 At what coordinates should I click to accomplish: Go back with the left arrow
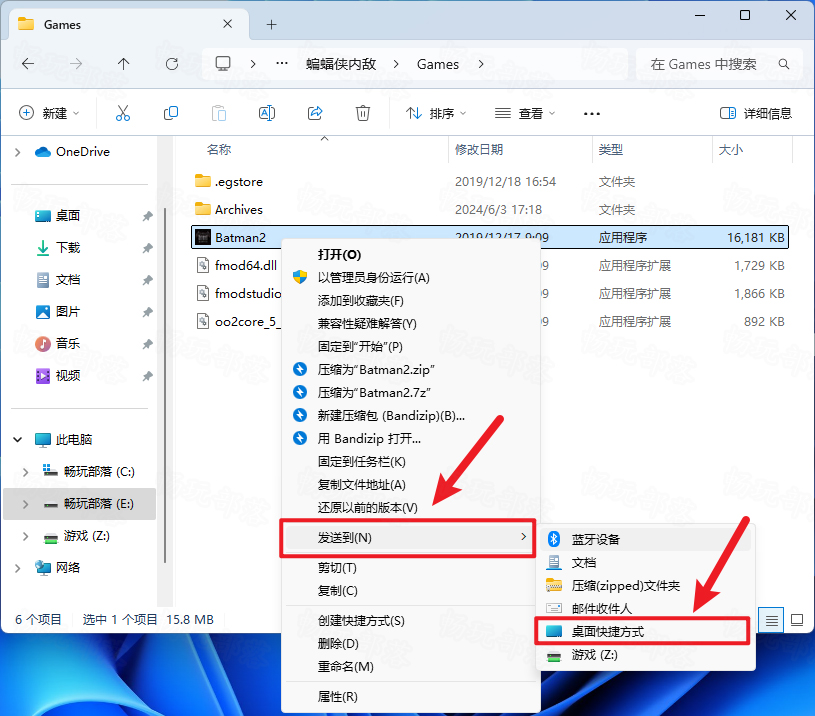click(28, 64)
